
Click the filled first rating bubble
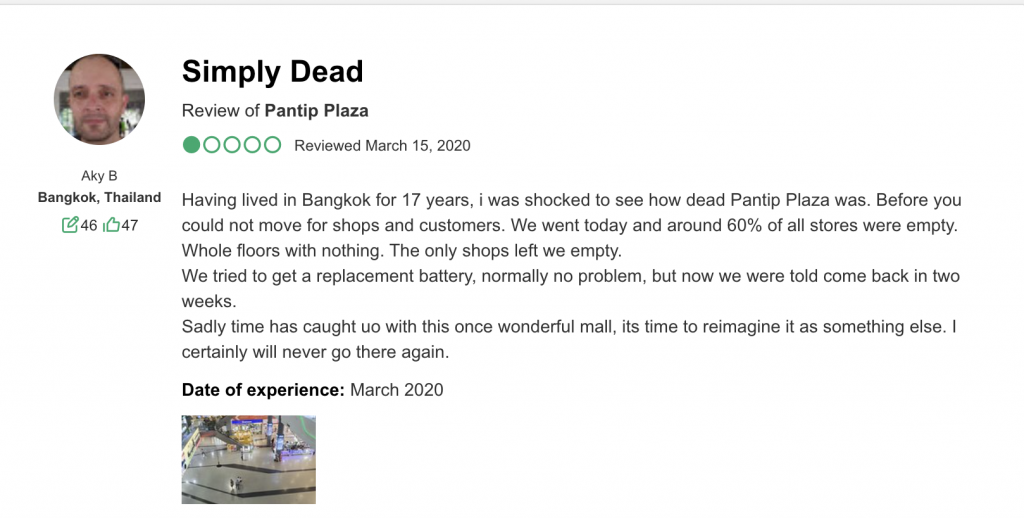[191, 144]
